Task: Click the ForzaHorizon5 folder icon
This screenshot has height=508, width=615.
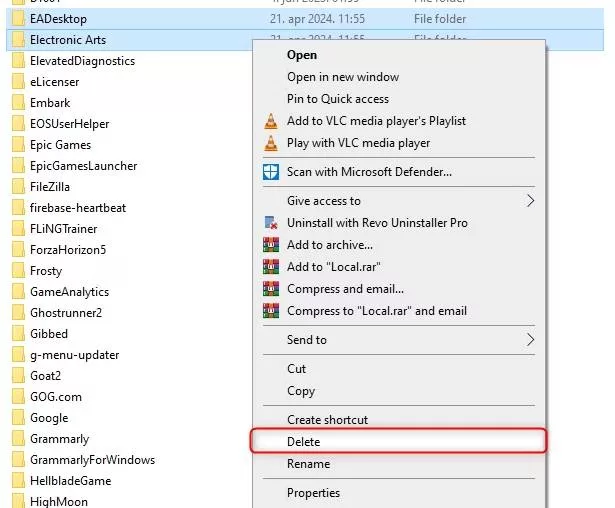Action: 18,249
